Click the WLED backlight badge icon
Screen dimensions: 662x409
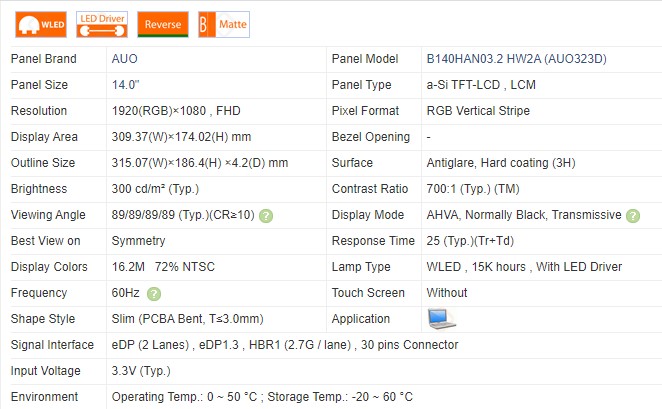point(41,24)
